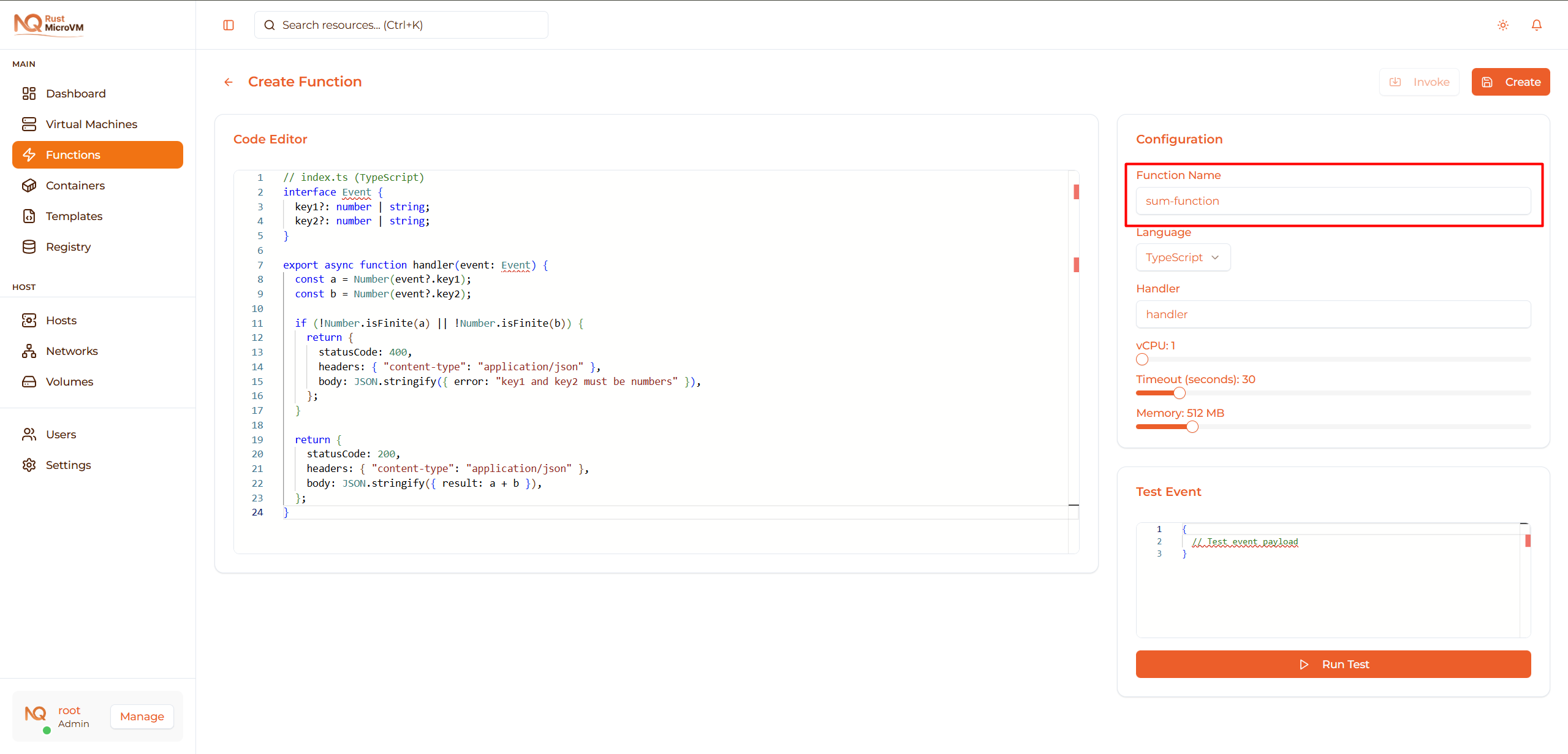The height and width of the screenshot is (754, 1568).
Task: Open the Templates section
Action: 74,216
